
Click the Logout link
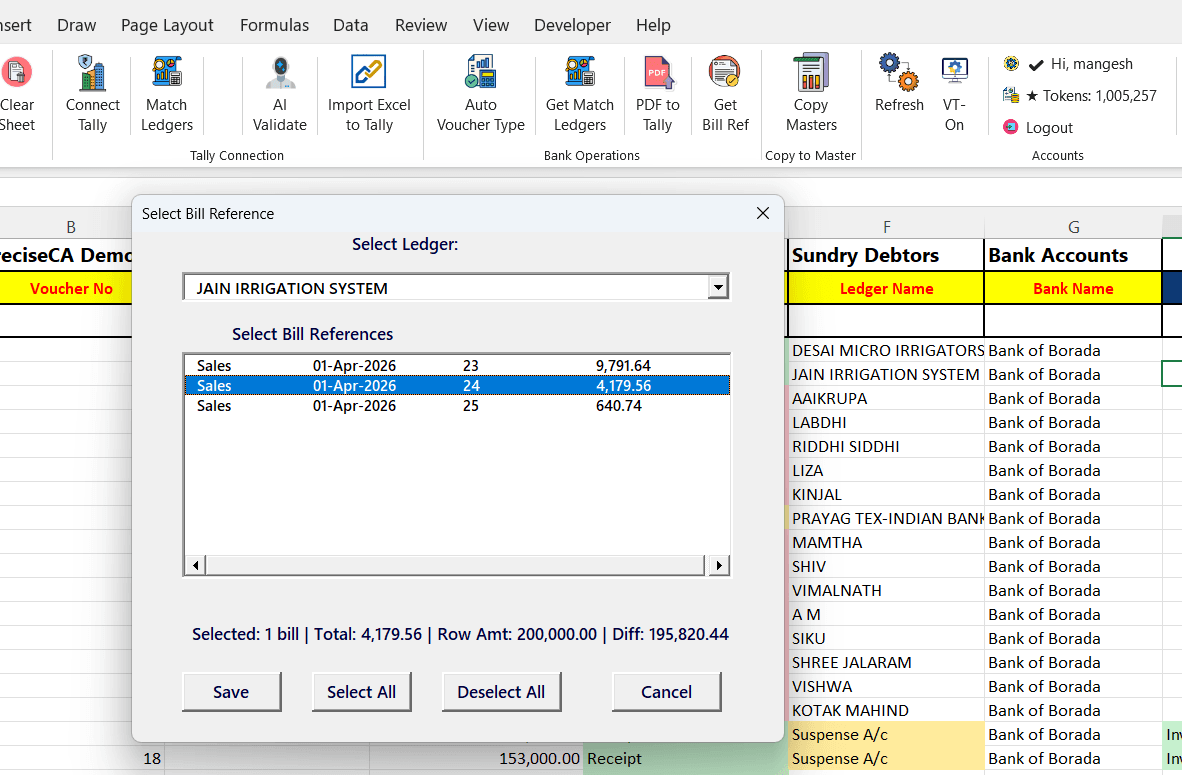pos(1049,127)
